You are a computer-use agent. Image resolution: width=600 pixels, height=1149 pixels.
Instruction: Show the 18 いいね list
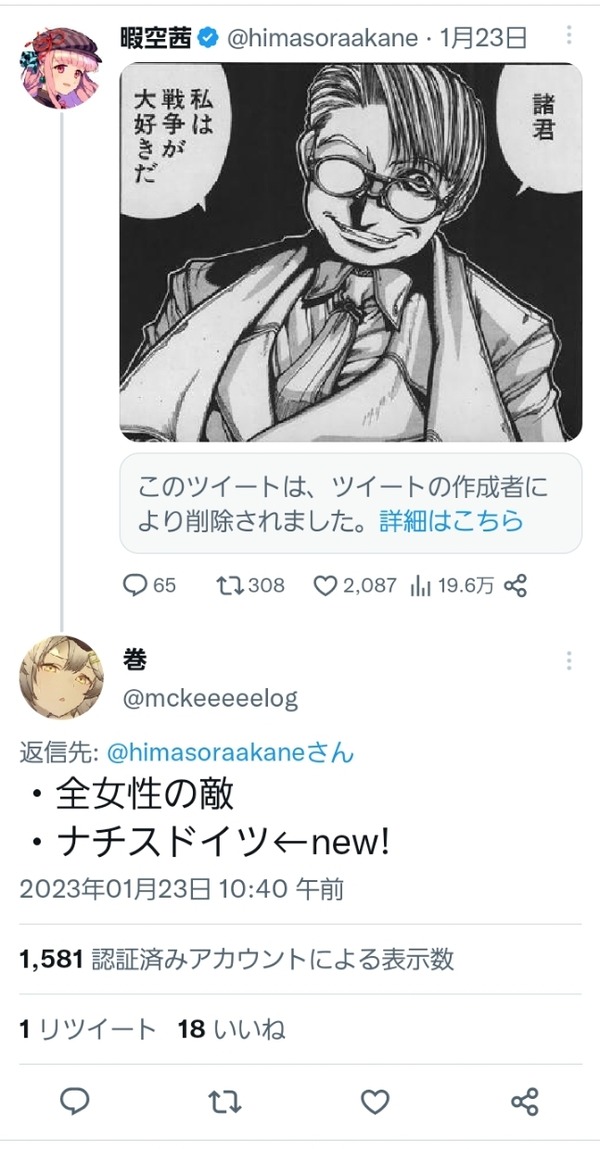click(x=231, y=1030)
